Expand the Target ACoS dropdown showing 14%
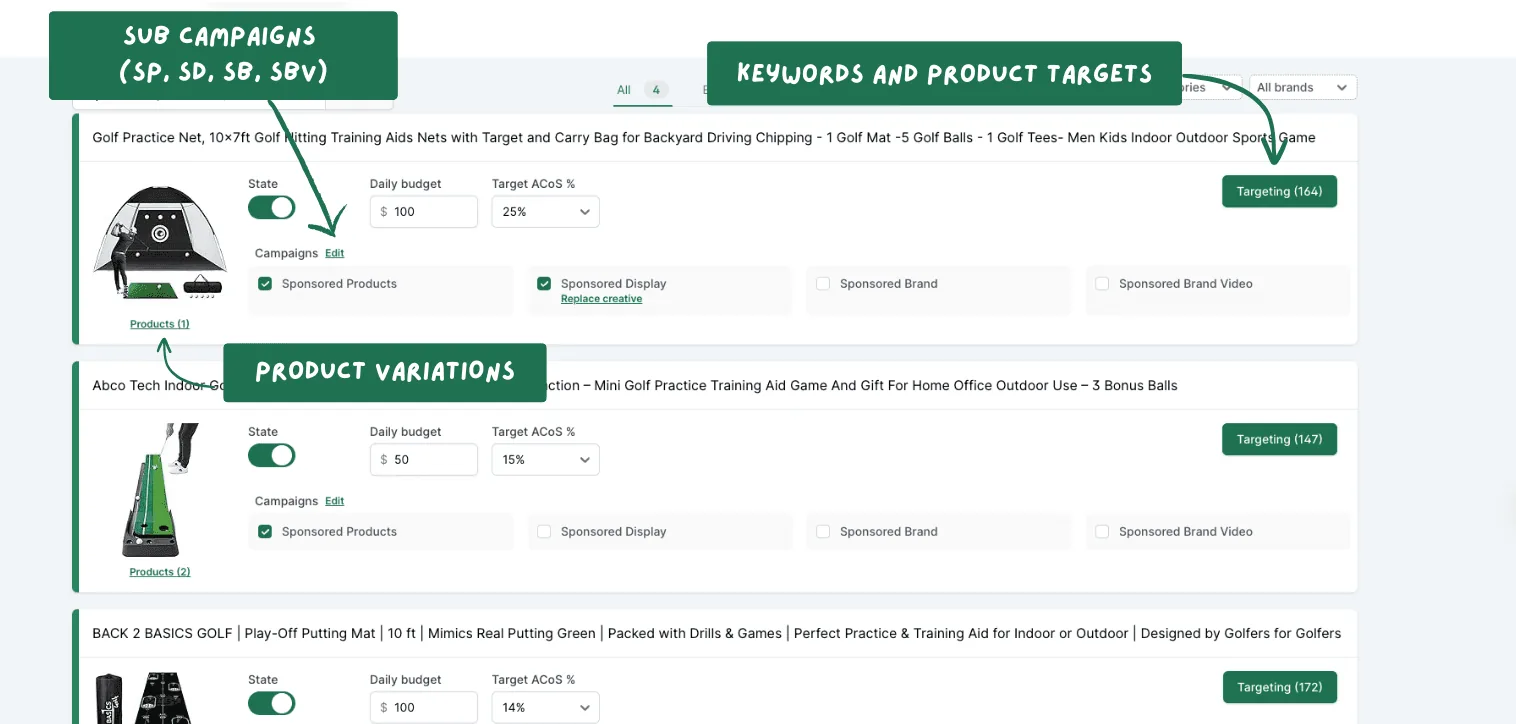This screenshot has width=1516, height=724. pyautogui.click(x=545, y=707)
